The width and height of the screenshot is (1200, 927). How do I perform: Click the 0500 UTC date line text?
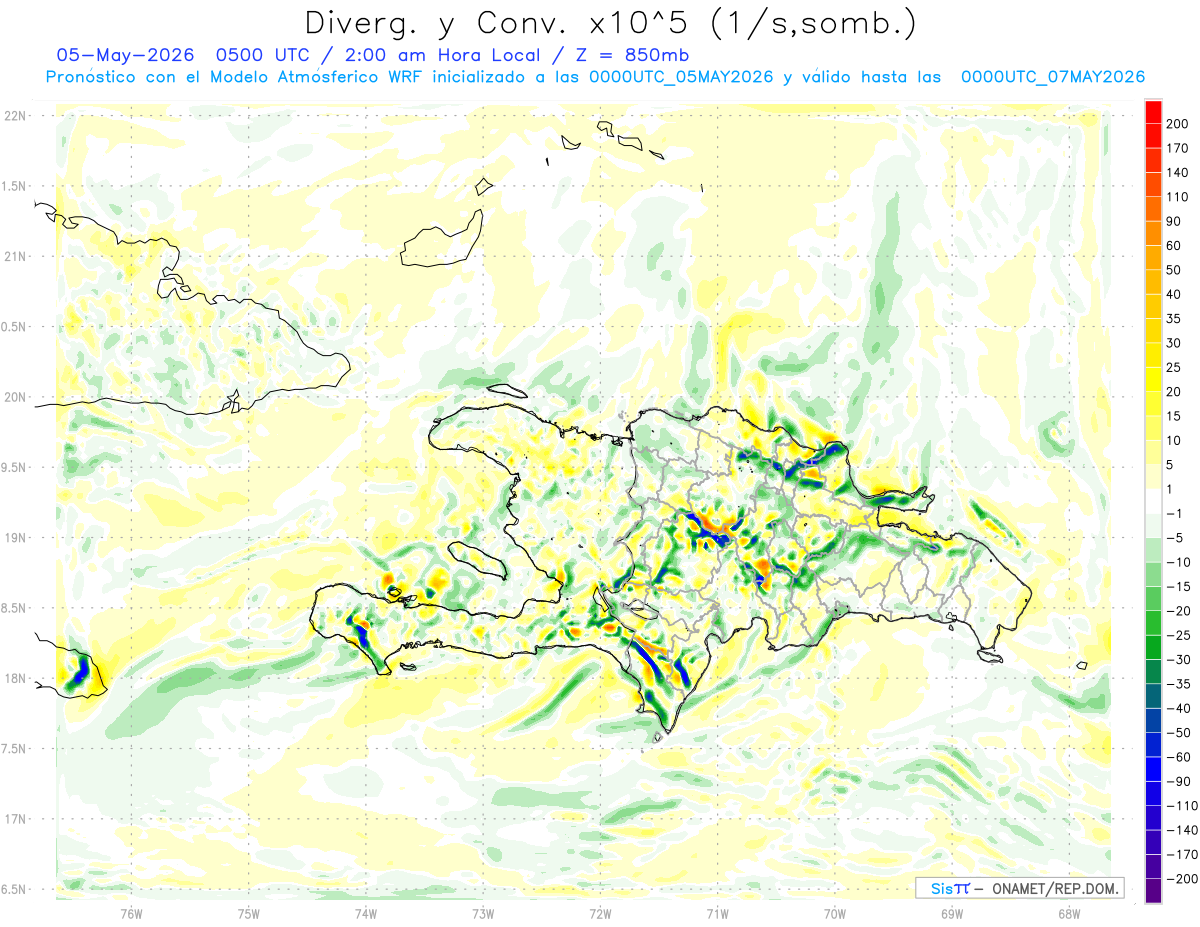[373, 54]
